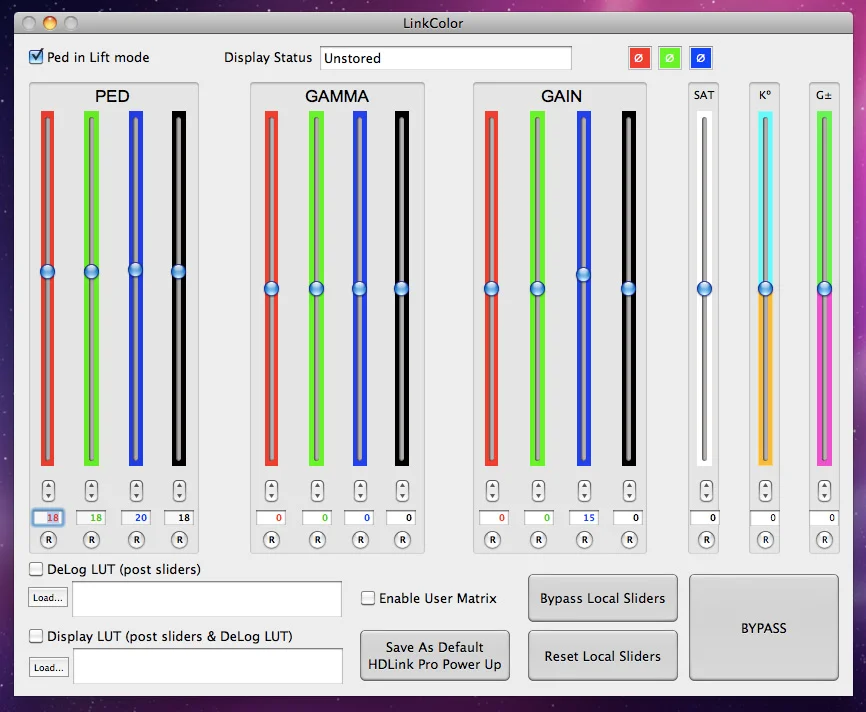Reset the SAT slider with R button

[706, 540]
